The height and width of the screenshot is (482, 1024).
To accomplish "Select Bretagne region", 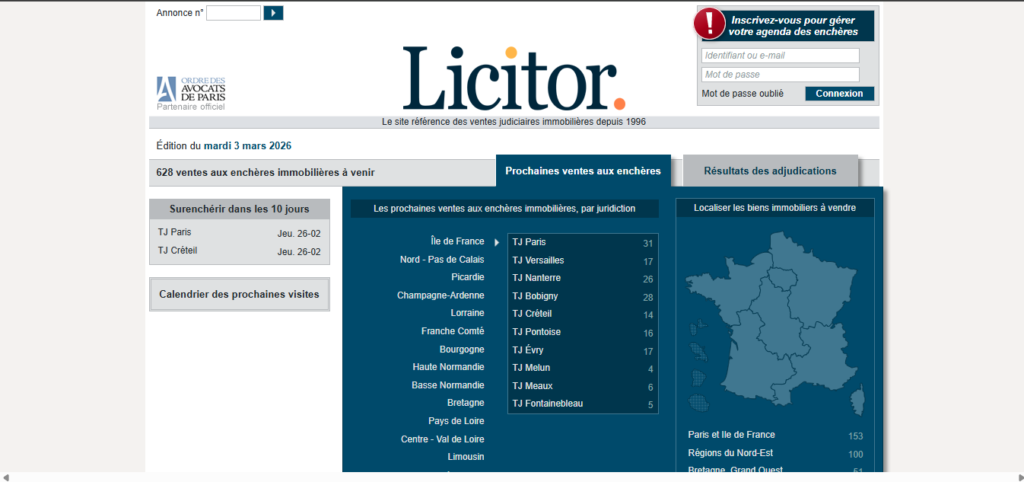I will 466,402.
